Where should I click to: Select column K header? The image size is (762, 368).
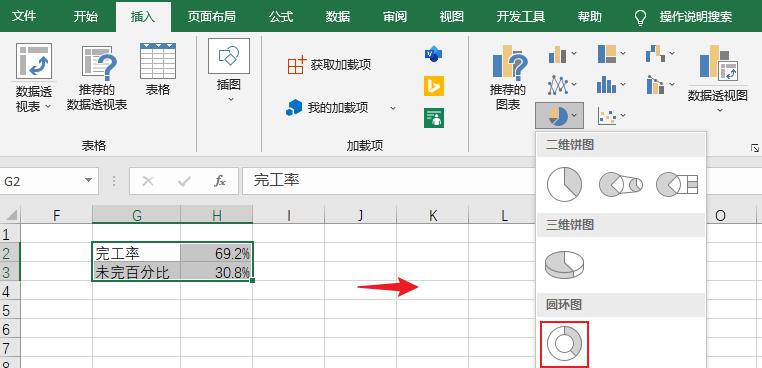pos(433,214)
